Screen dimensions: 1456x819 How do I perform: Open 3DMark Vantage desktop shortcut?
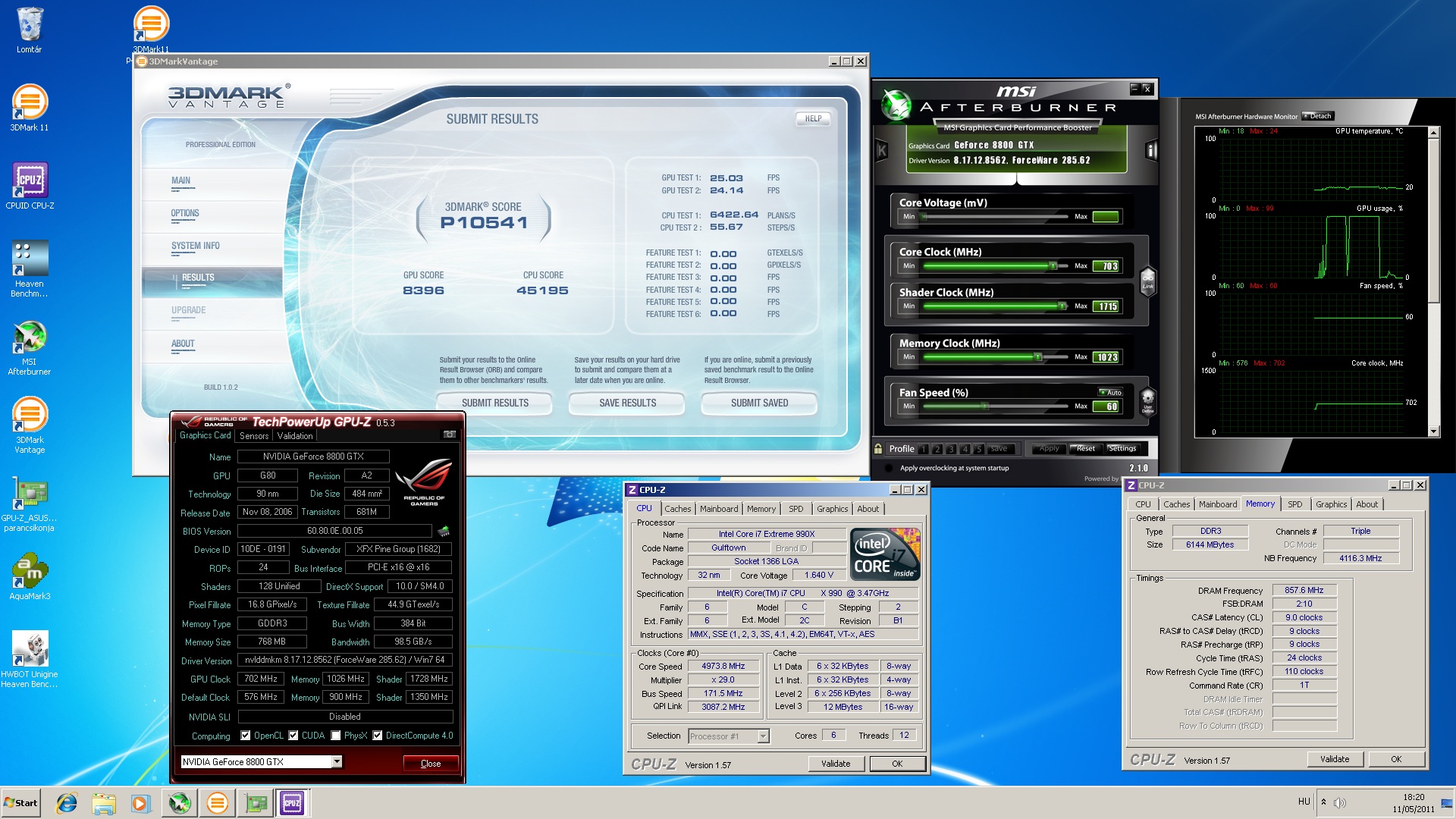[x=30, y=425]
